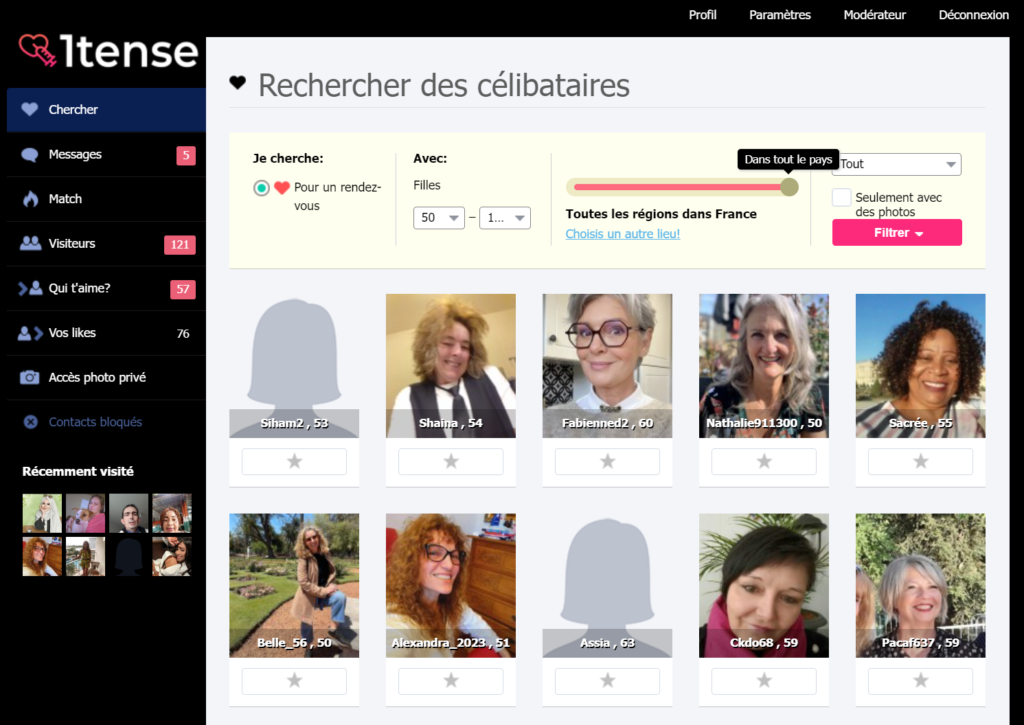
Task: Favorite Alexandra_2023 using the star
Action: (451, 681)
